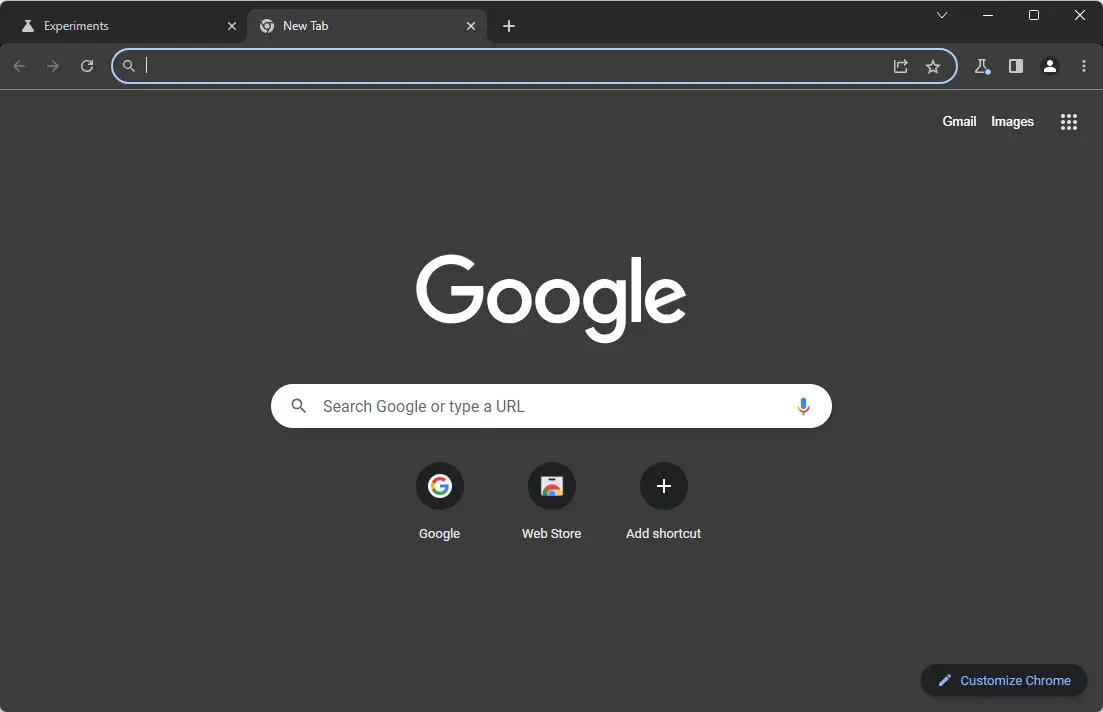Click the address bar search icon
This screenshot has height=712, width=1103.
click(129, 66)
